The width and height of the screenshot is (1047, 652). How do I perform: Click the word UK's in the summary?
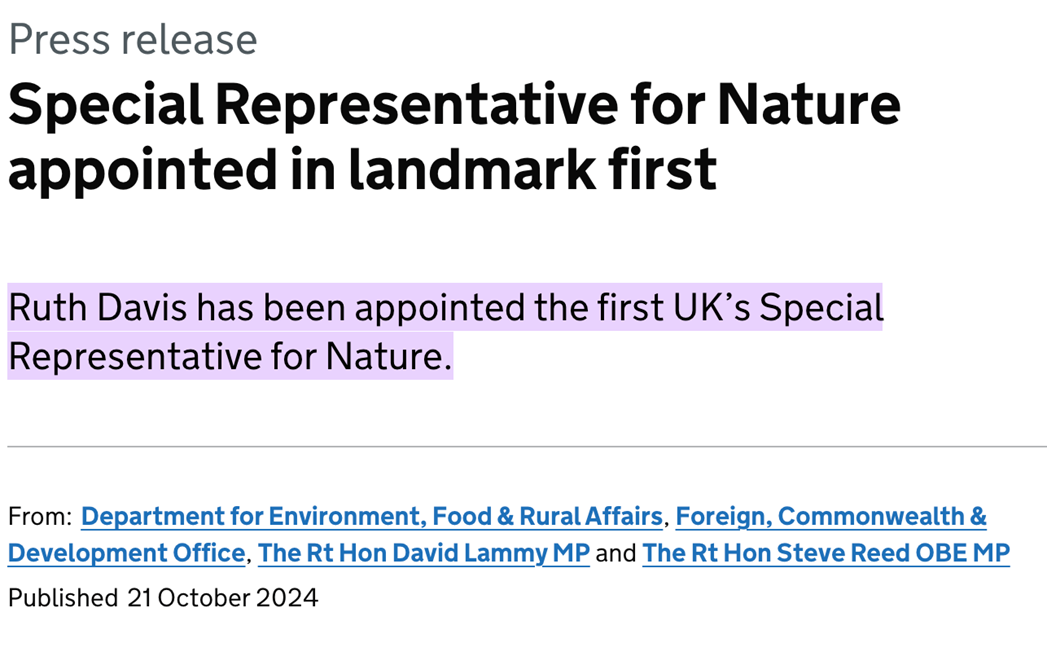click(711, 308)
